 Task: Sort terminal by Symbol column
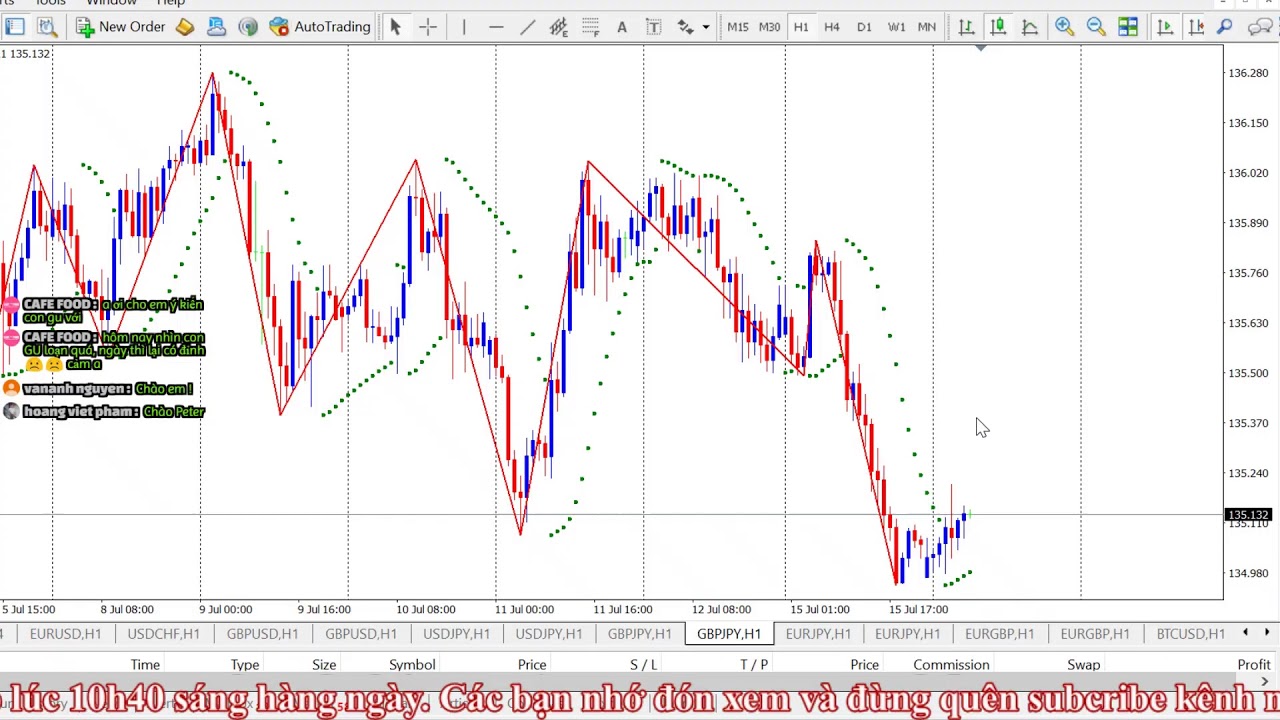(412, 664)
